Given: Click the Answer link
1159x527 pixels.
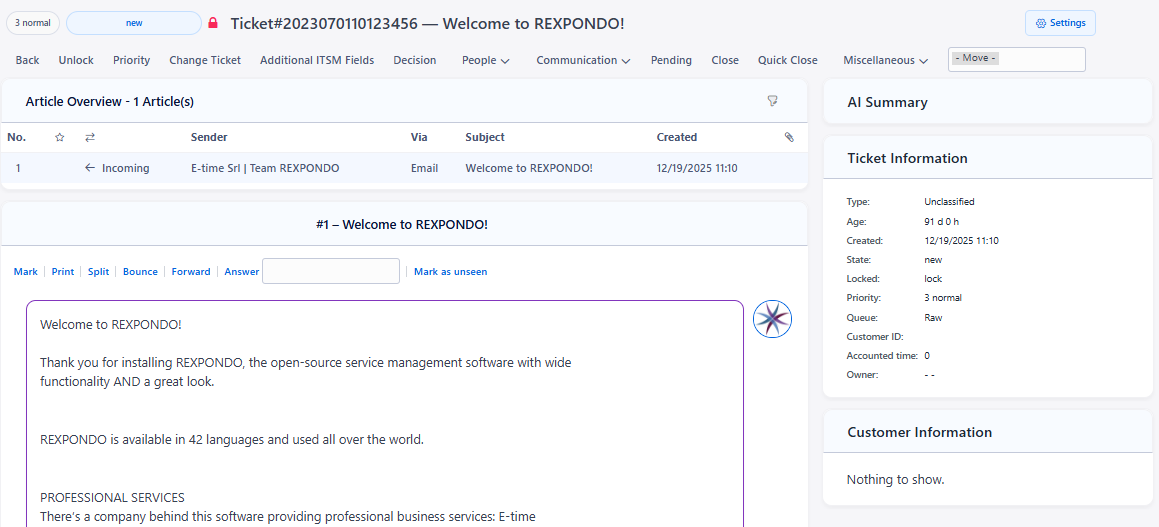Looking at the screenshot, I should (242, 271).
